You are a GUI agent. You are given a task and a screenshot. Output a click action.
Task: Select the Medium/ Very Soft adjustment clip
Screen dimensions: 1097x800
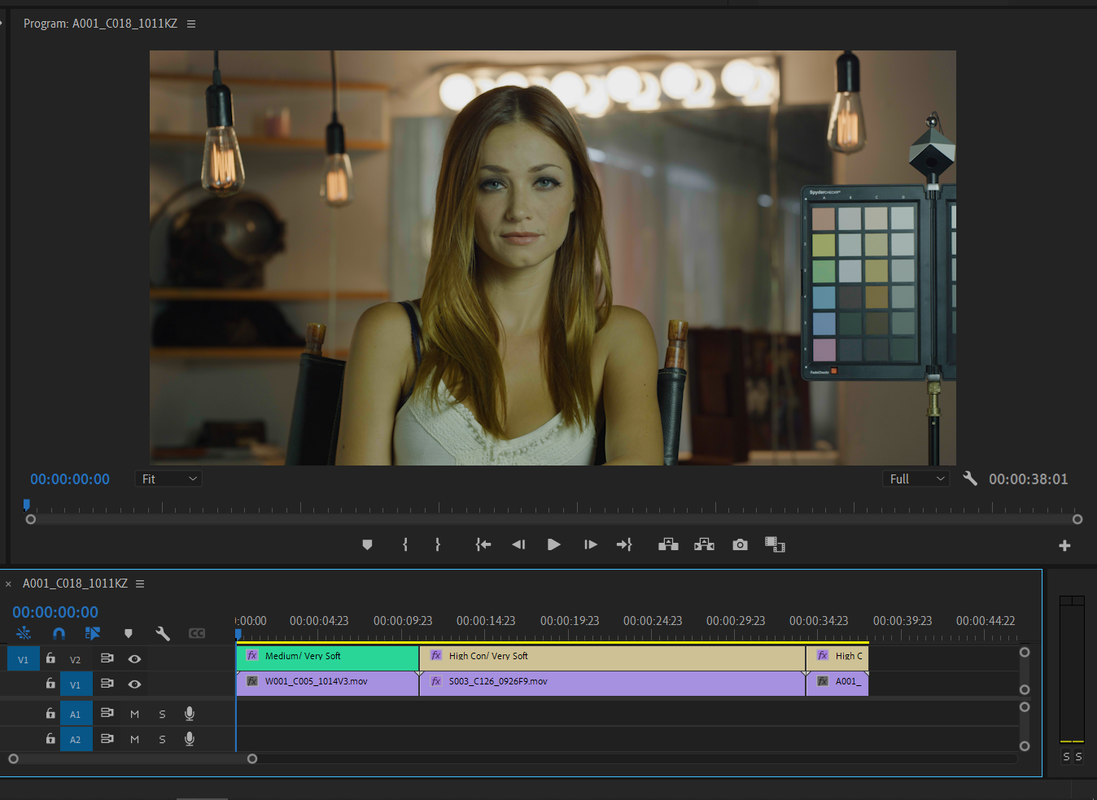(327, 657)
